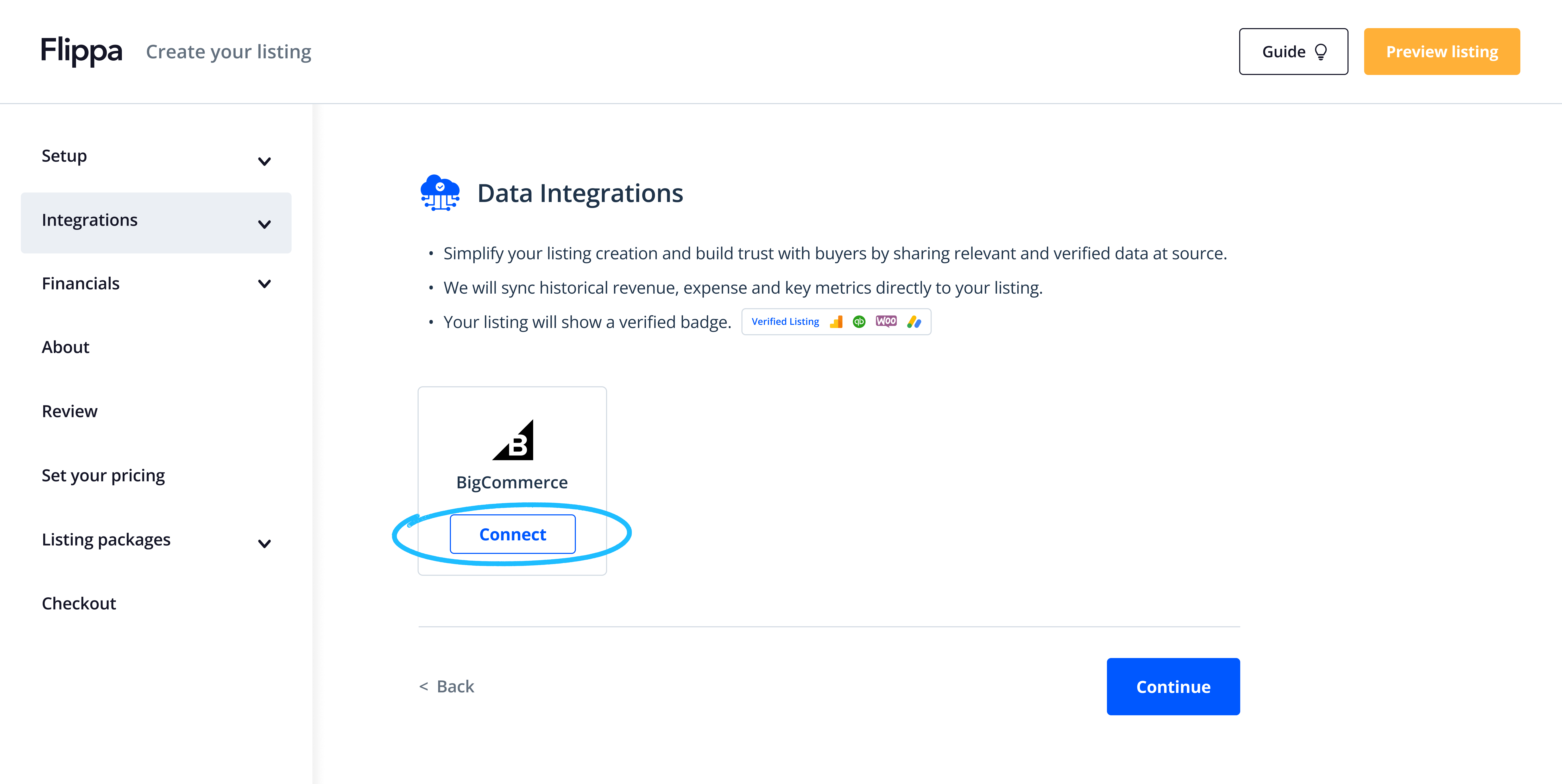Click the QuickBooks badge icon

click(x=859, y=322)
